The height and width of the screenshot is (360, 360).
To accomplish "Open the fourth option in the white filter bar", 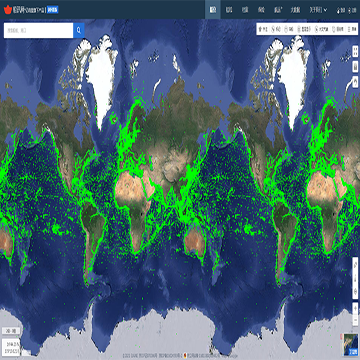I will (x=304, y=30).
